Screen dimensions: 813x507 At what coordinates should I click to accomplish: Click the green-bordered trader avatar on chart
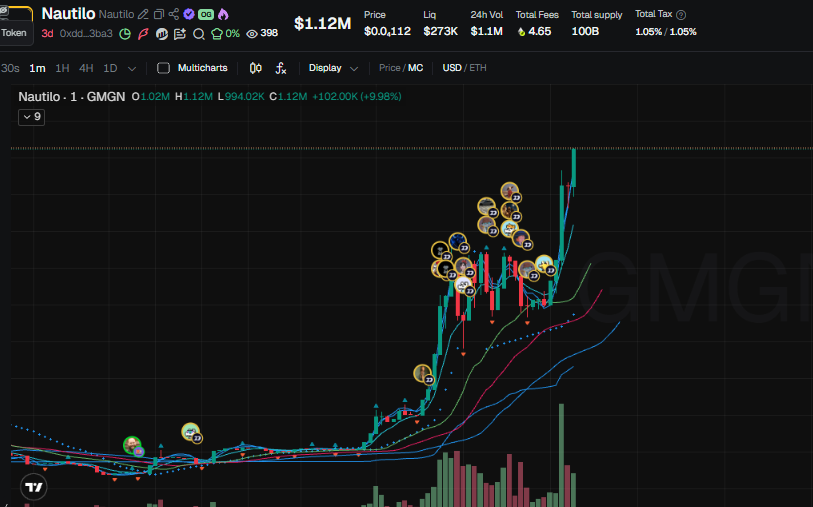coord(132,445)
